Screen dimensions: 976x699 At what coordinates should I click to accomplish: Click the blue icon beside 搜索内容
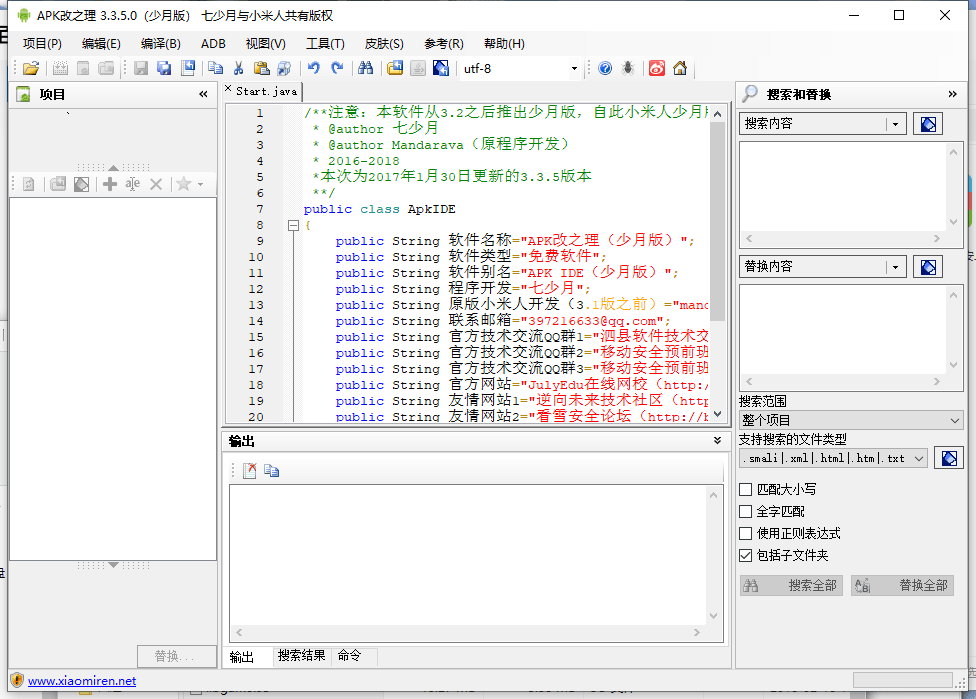(927, 124)
